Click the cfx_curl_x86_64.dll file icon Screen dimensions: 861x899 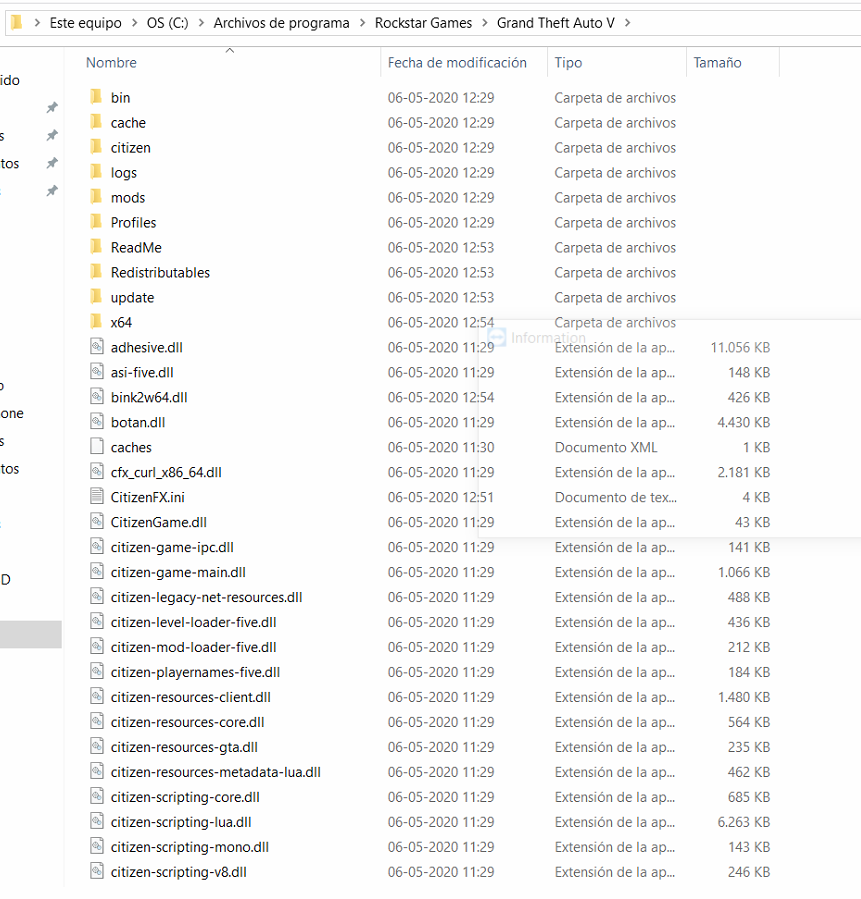point(97,471)
